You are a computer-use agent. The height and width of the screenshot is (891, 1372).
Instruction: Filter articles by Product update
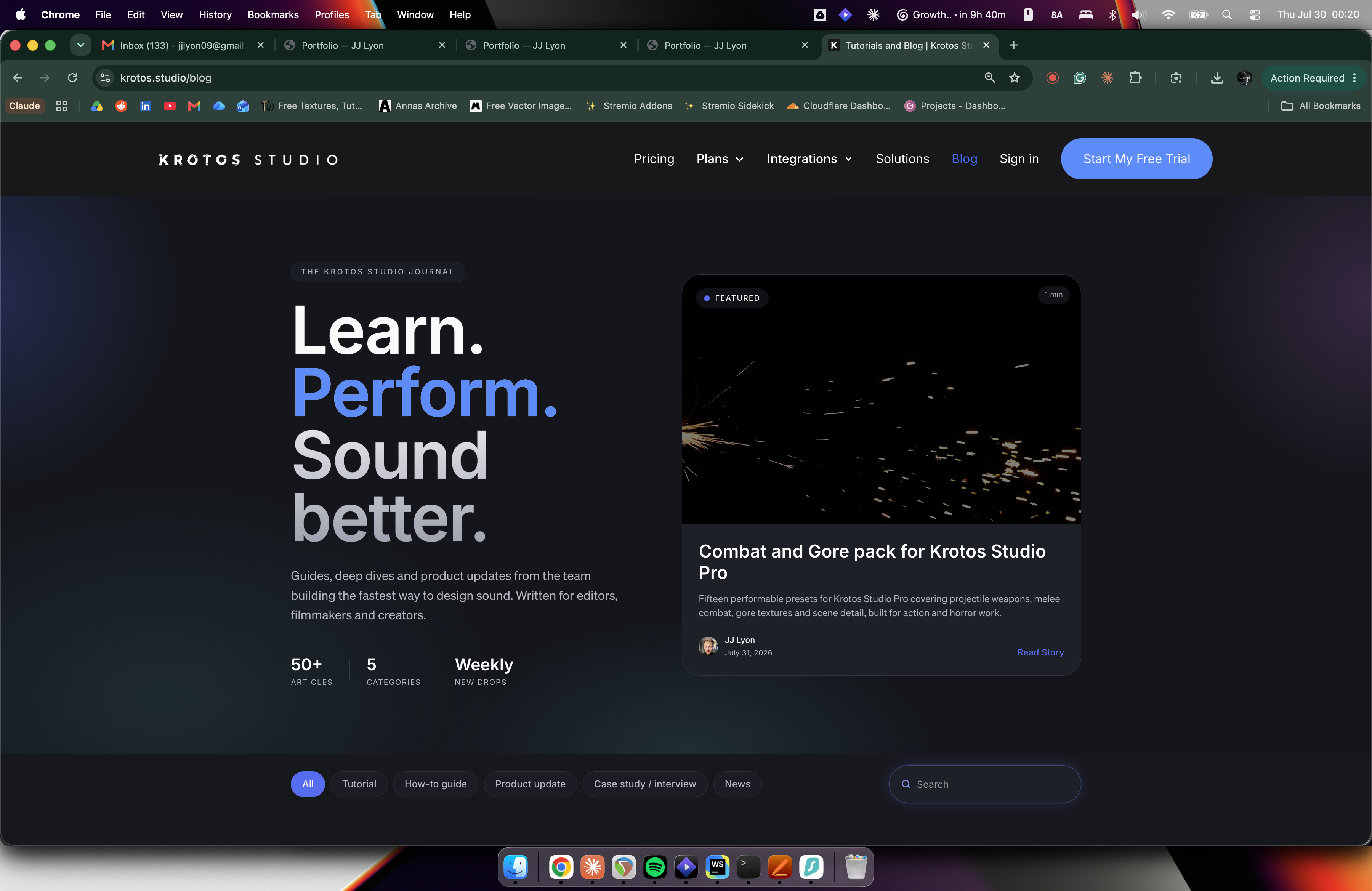pos(531,784)
